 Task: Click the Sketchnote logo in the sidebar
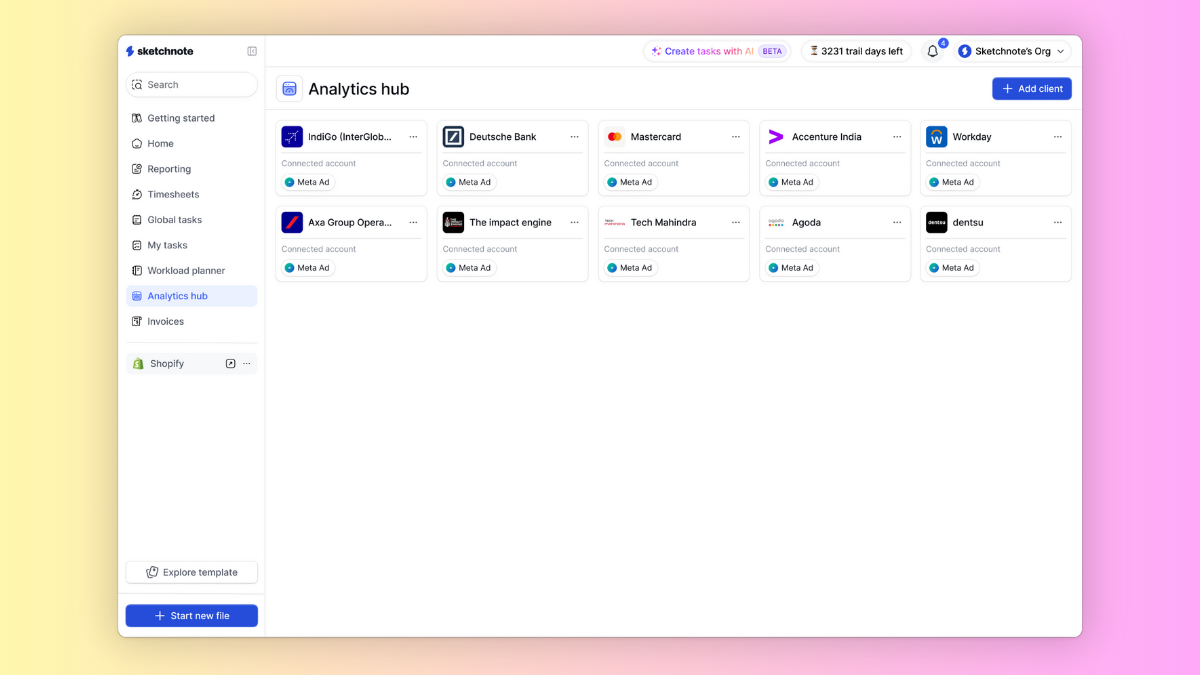pos(160,51)
